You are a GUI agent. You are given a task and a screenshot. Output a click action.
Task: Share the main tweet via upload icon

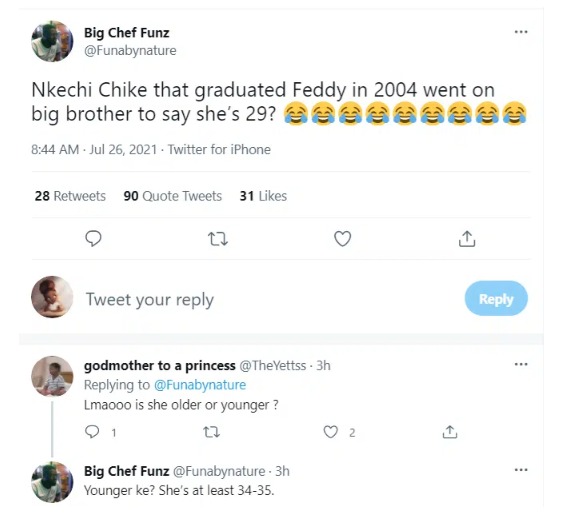(467, 239)
